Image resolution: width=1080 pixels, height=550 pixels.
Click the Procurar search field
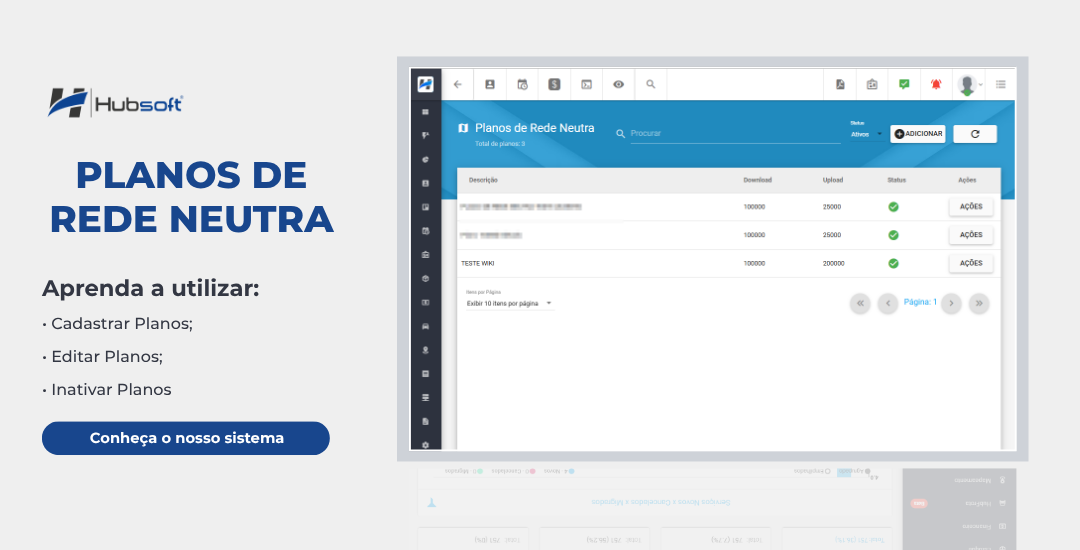tap(734, 134)
